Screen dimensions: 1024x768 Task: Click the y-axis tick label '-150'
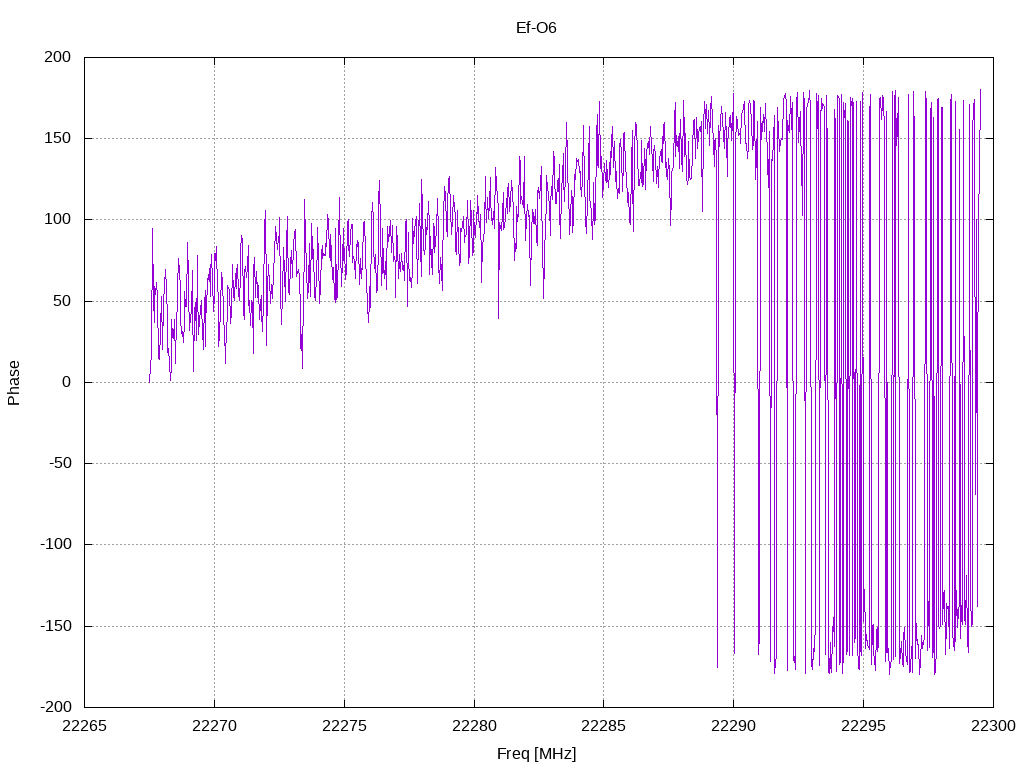56,626
